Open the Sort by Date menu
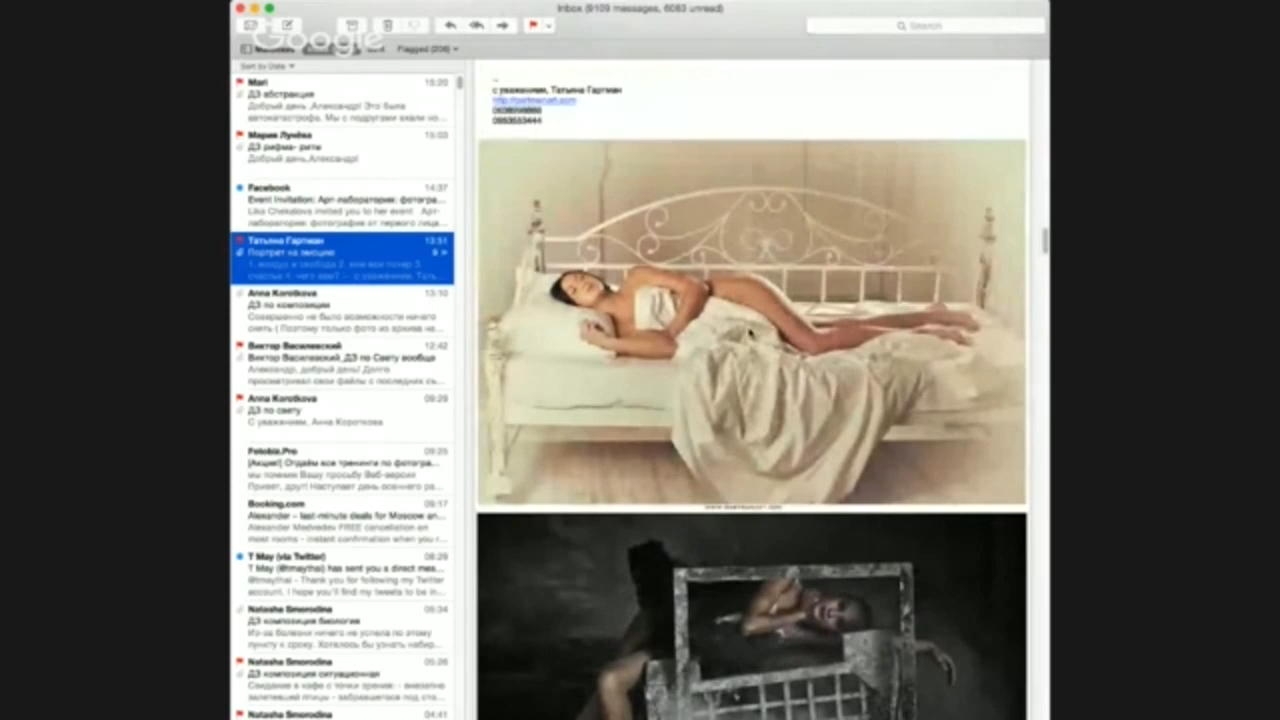Image resolution: width=1280 pixels, height=720 pixels. (267, 66)
